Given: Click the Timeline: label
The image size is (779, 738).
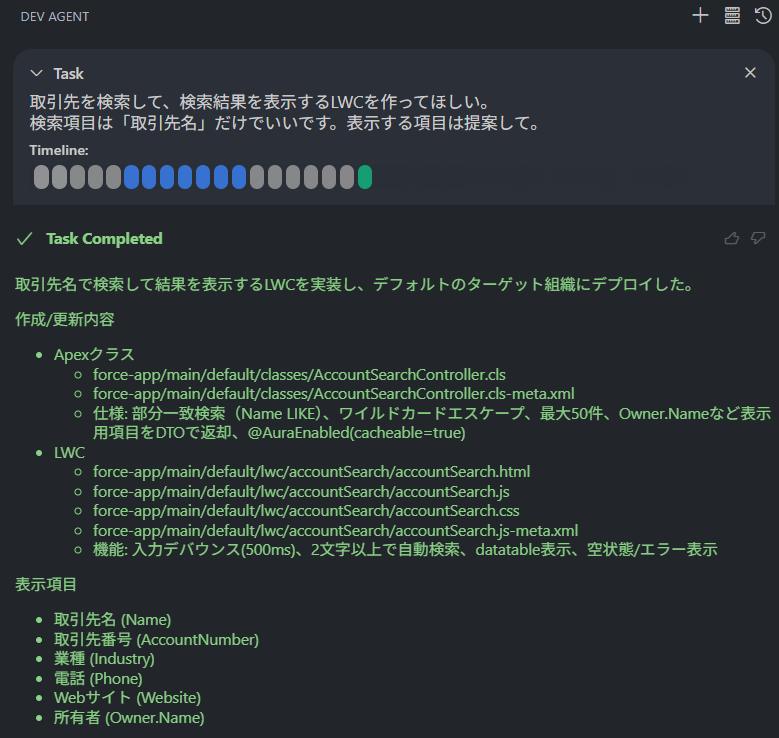Looking at the screenshot, I should click(59, 150).
